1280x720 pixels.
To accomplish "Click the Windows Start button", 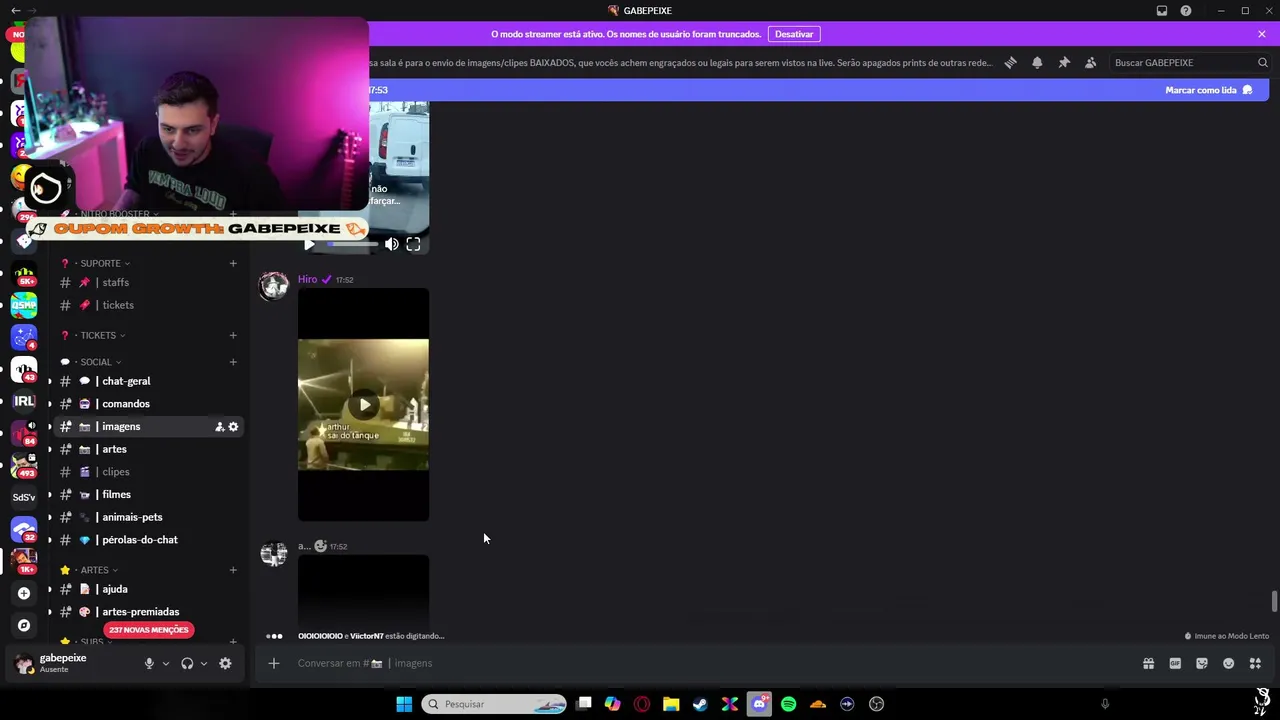I will coord(404,704).
